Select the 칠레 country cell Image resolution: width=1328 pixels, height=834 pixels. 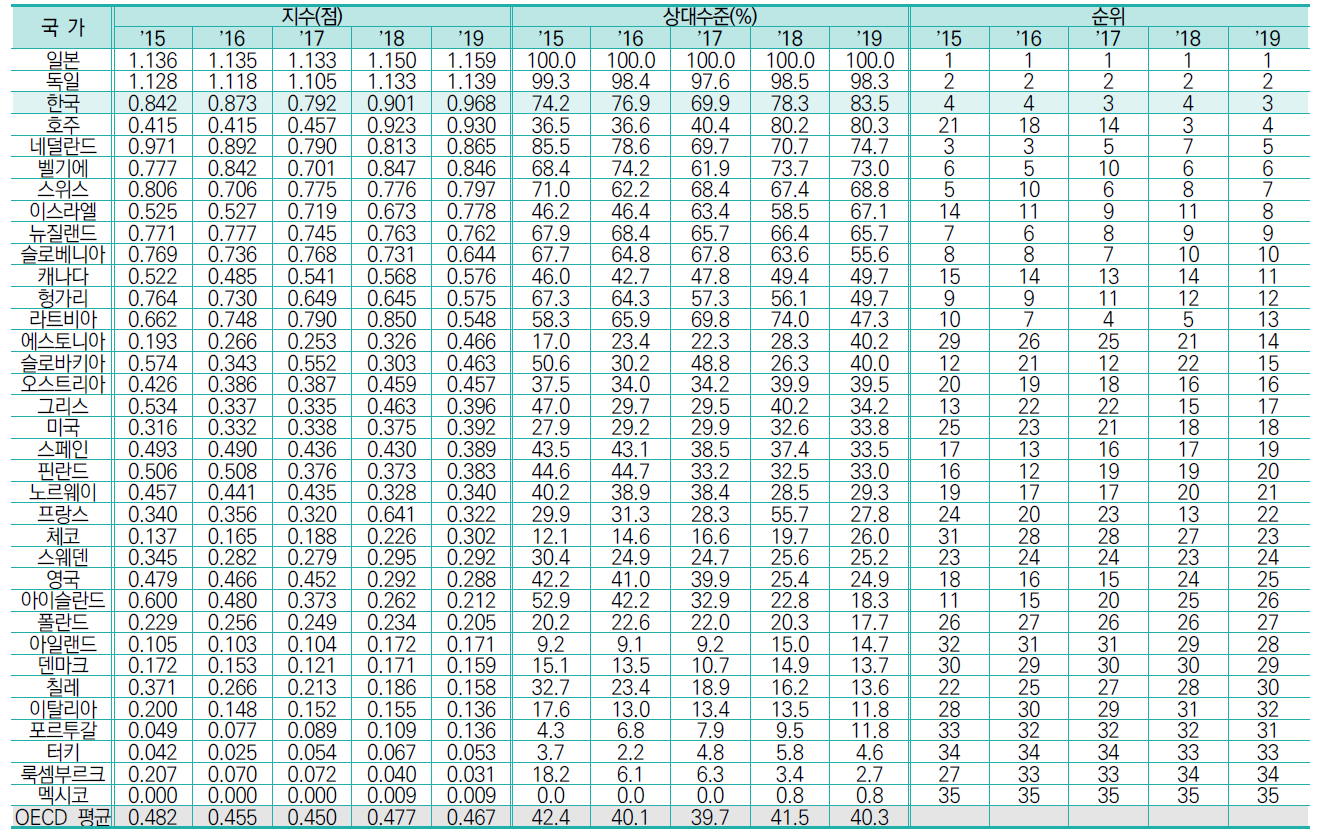click(x=61, y=687)
